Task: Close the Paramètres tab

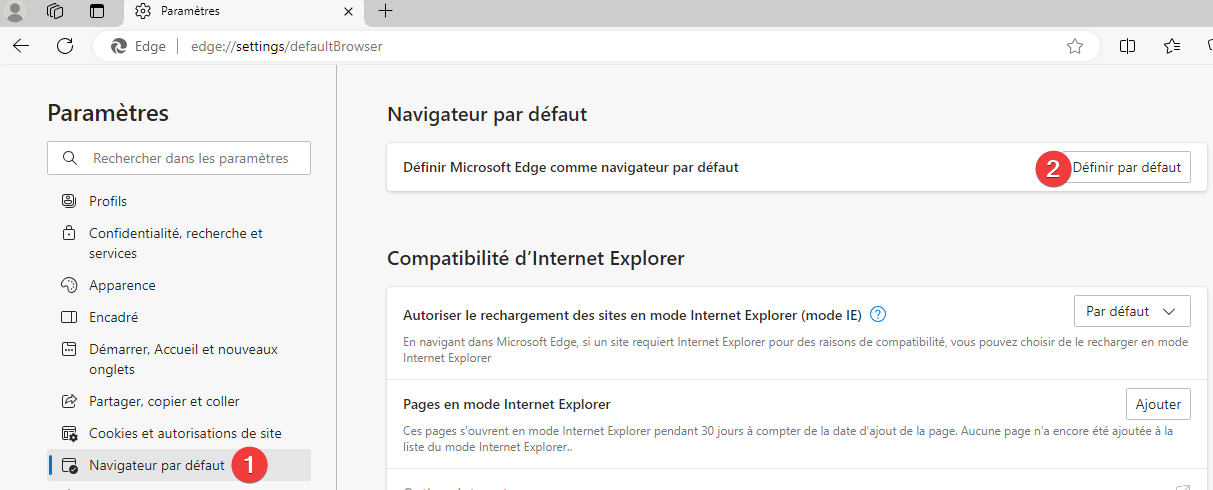Action: [x=348, y=11]
